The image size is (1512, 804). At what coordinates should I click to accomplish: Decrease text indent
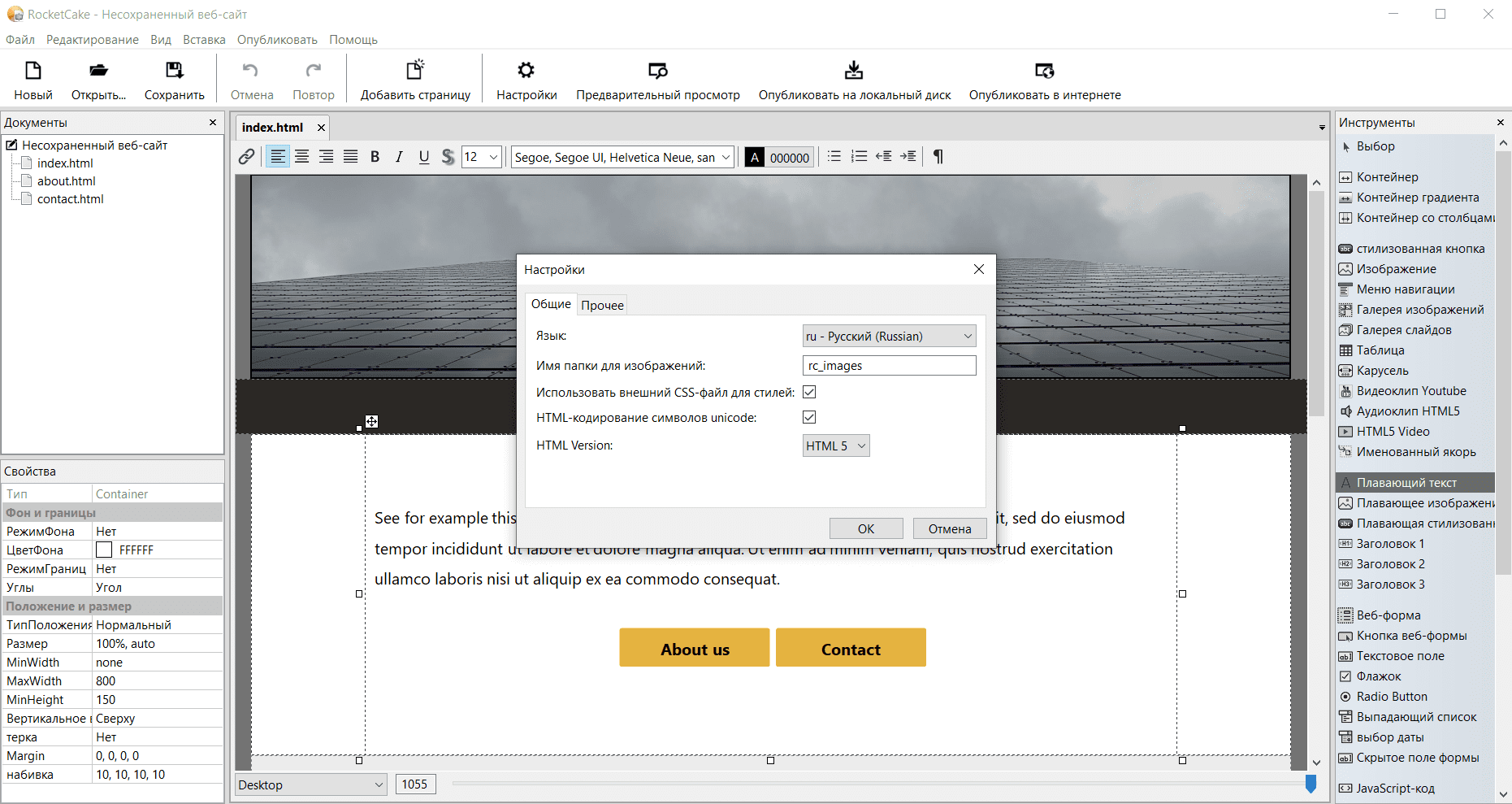pyautogui.click(x=884, y=156)
